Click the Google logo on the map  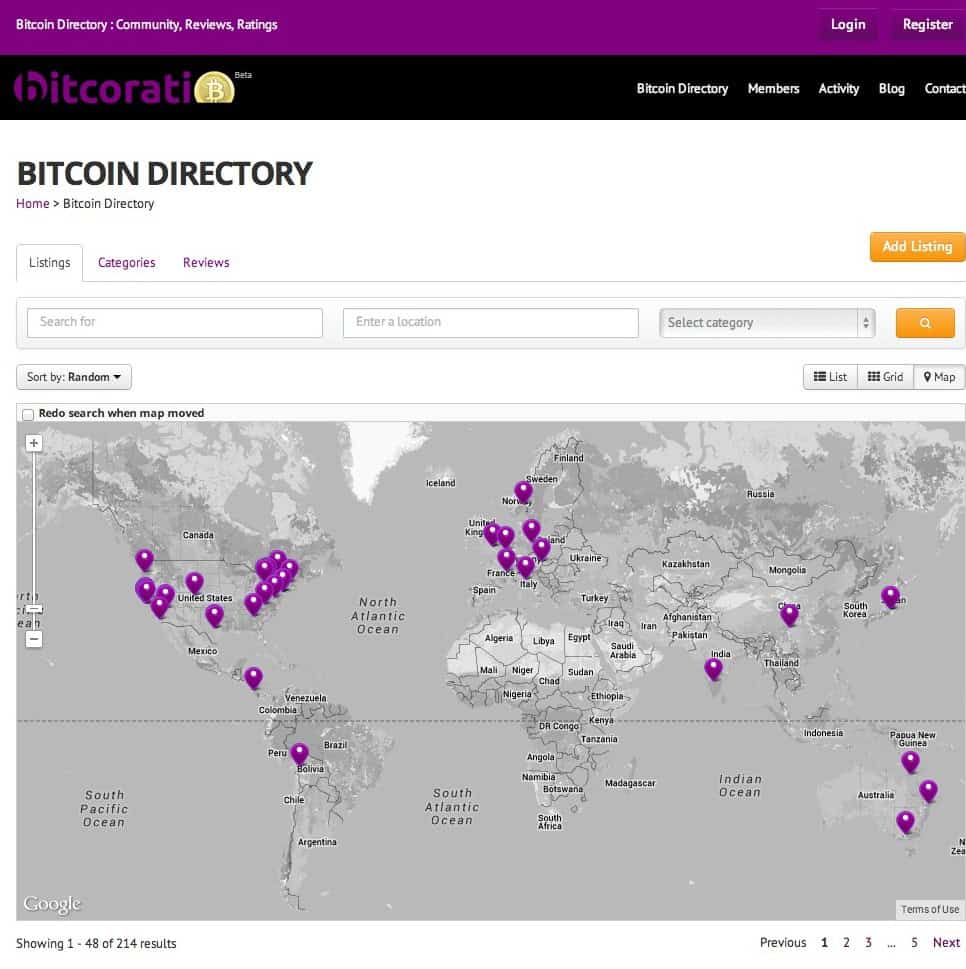click(52, 904)
